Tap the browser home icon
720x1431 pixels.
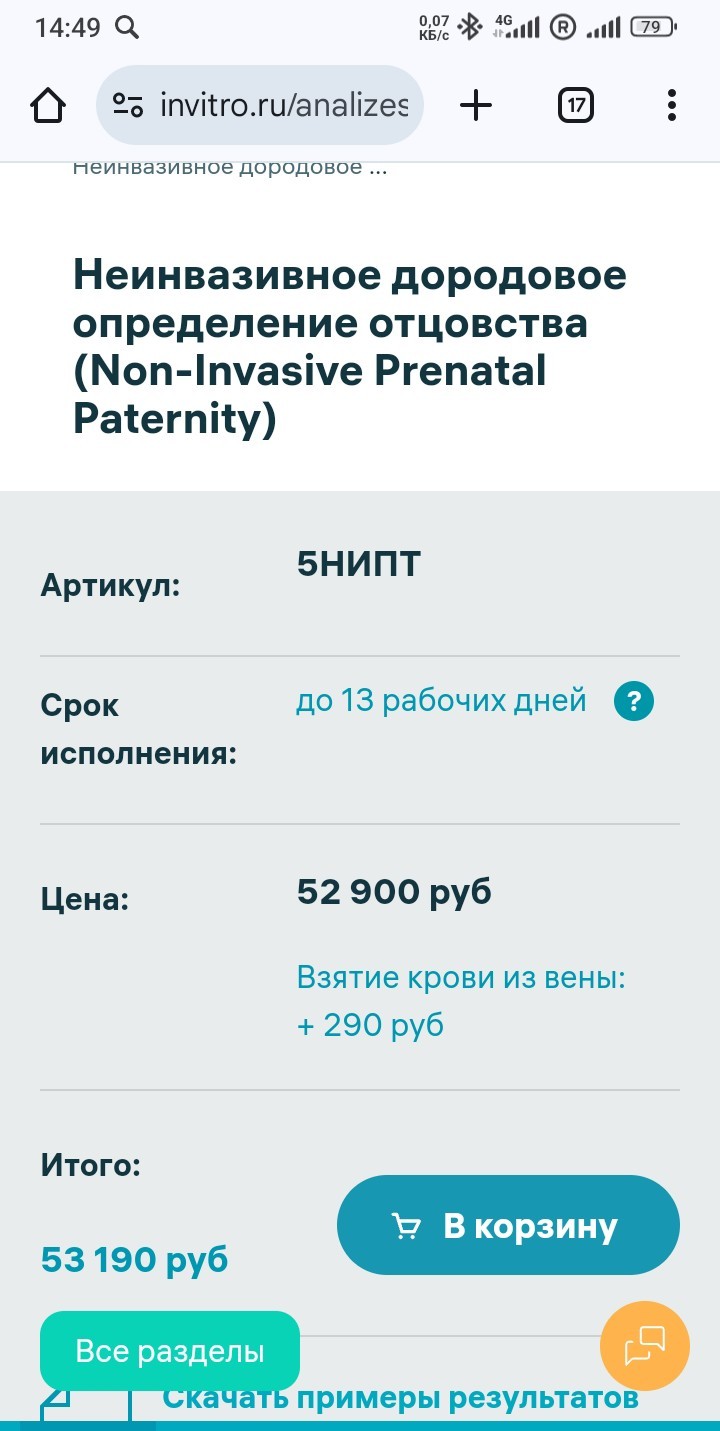[x=49, y=105]
